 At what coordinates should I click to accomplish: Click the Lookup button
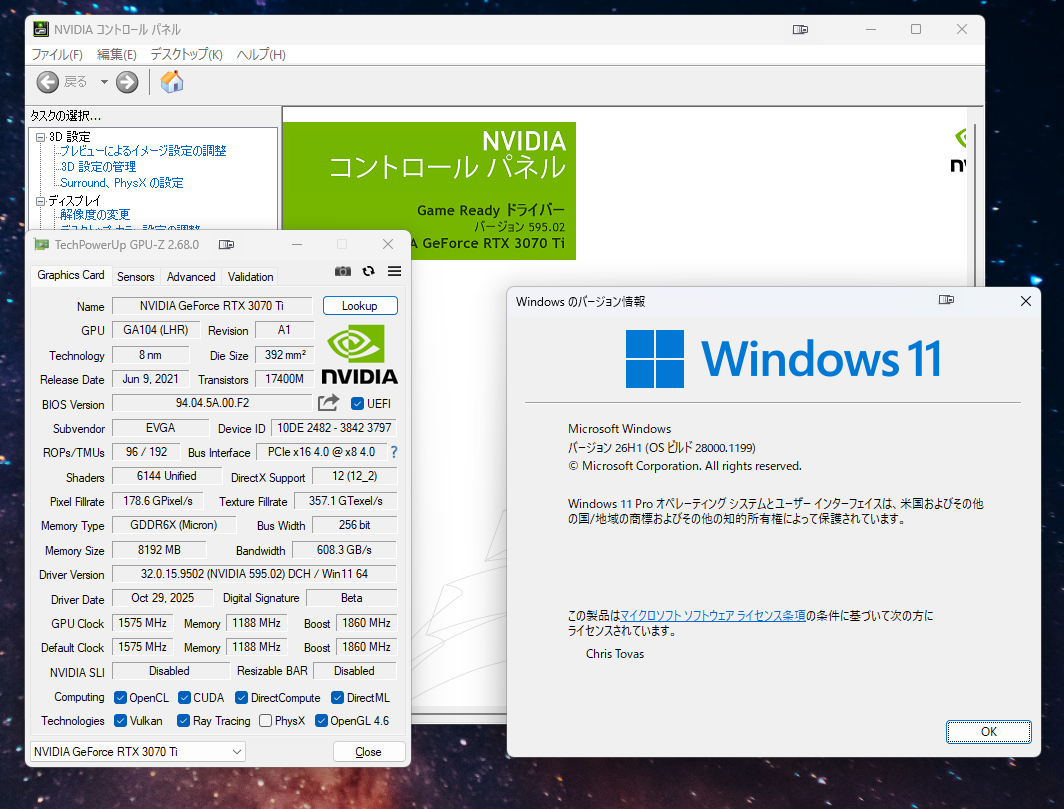360,306
